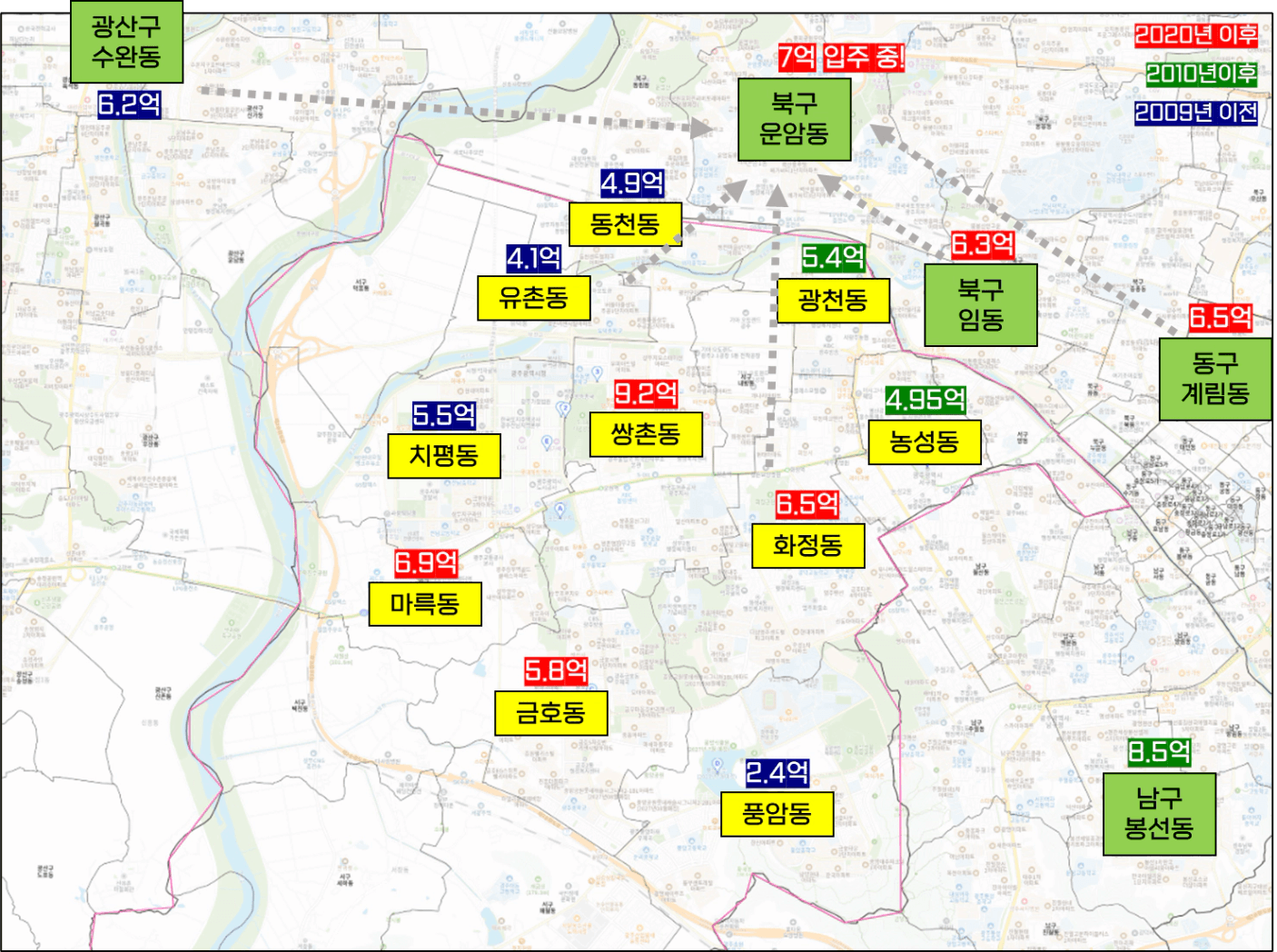Open the 광천동 yellow label

pyautogui.click(x=833, y=301)
